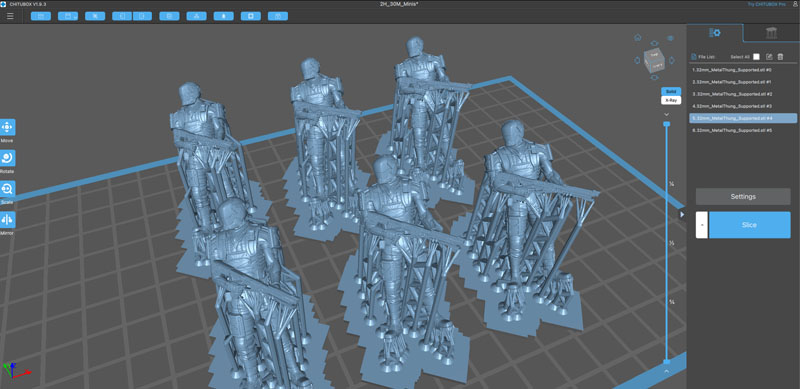The width and height of the screenshot is (800, 389).
Task: Select file 2.32mm_MetalThung_Supported.stl #1
Action: point(743,82)
